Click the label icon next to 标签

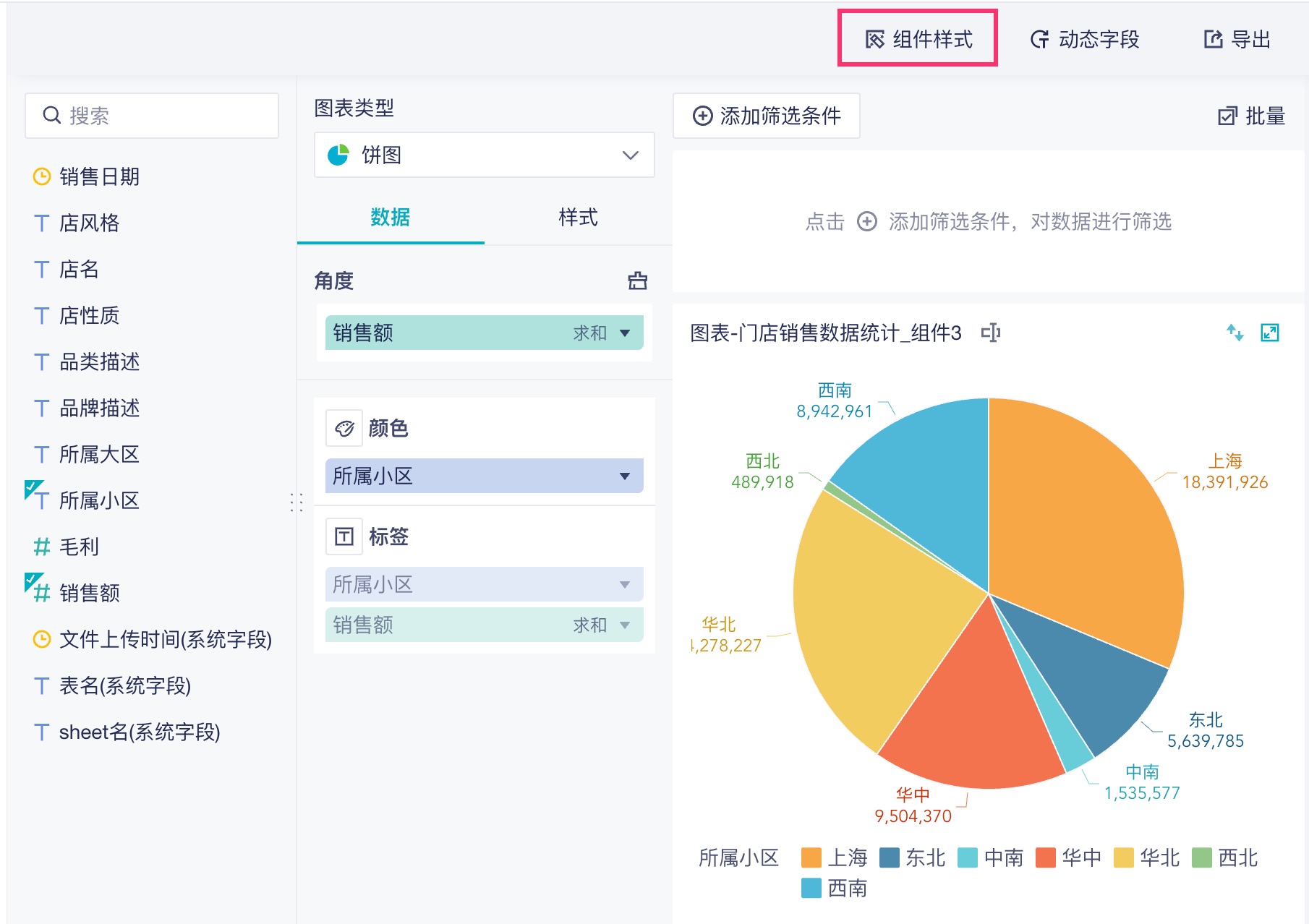coord(344,536)
